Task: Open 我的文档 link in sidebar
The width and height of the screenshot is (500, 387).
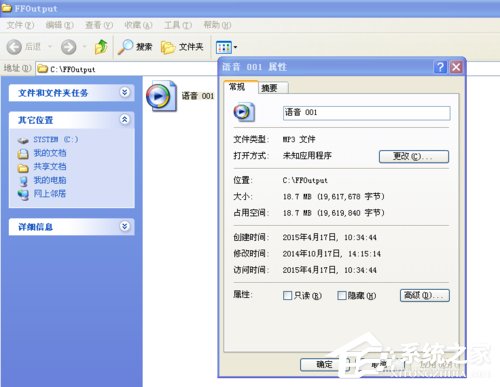Action: click(x=50, y=153)
